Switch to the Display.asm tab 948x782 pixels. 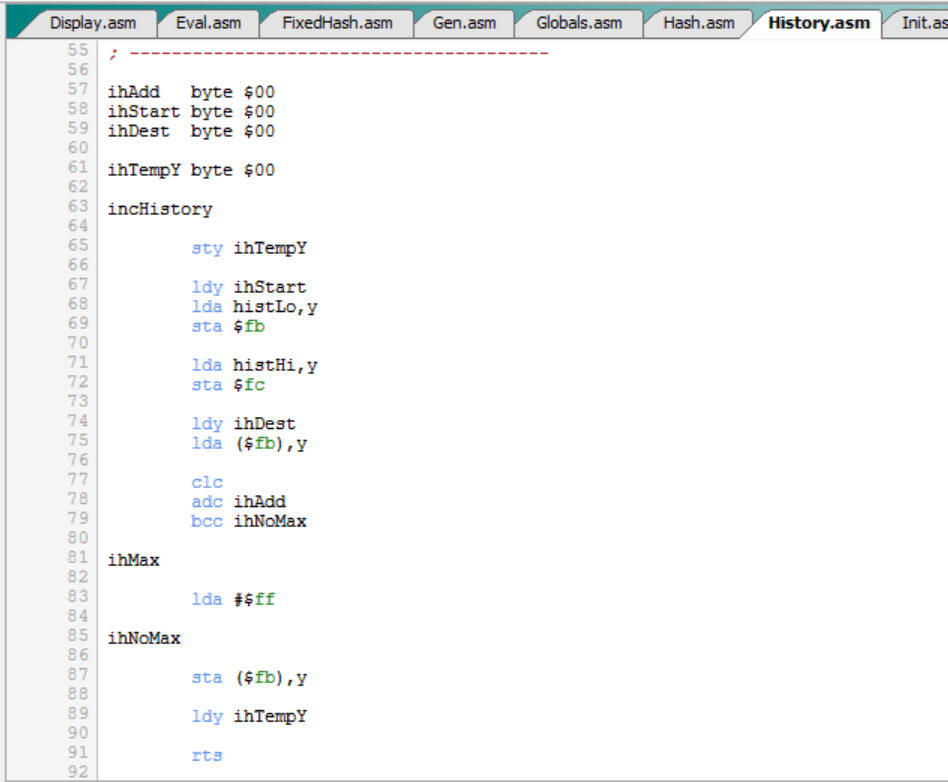(92, 23)
